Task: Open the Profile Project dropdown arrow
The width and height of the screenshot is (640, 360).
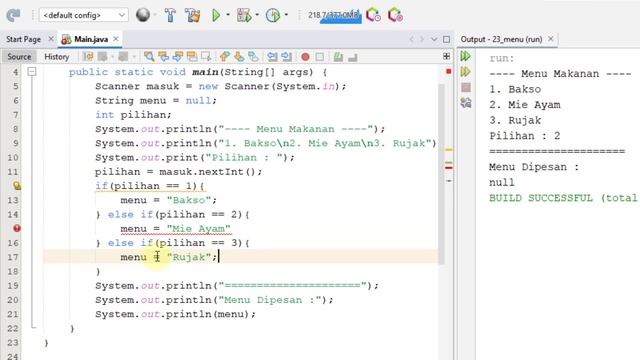Action: (286, 15)
